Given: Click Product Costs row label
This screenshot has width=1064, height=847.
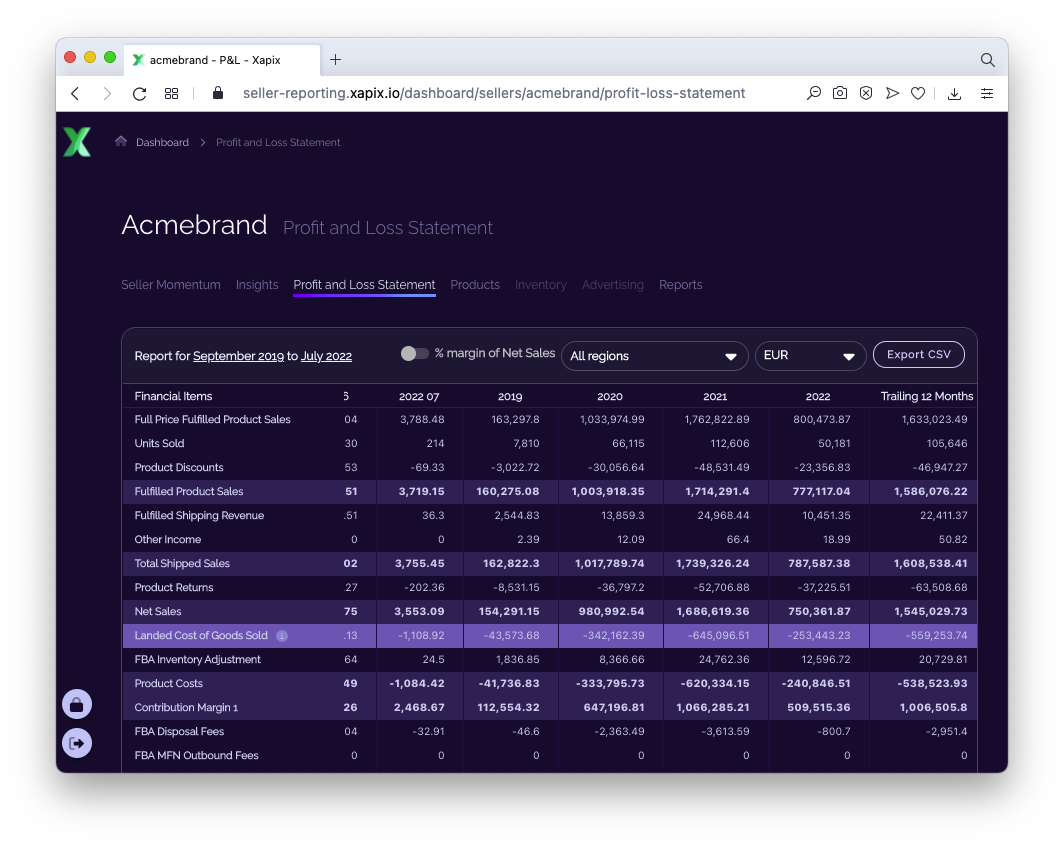Looking at the screenshot, I should 168,683.
